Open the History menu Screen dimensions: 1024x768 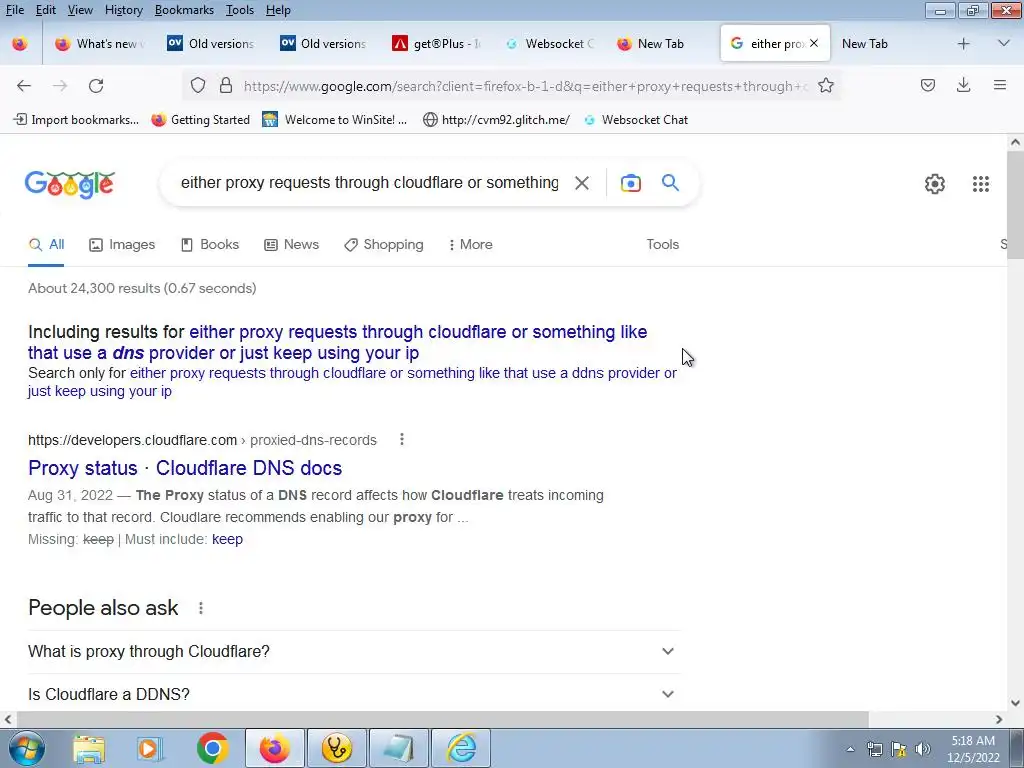(x=123, y=10)
